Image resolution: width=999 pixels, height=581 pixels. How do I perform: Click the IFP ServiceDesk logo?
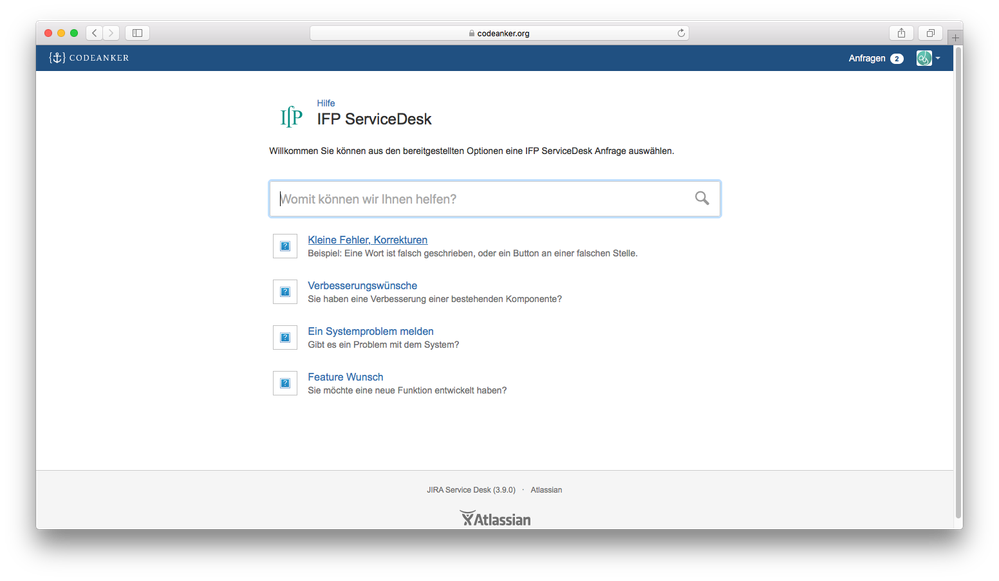point(291,117)
